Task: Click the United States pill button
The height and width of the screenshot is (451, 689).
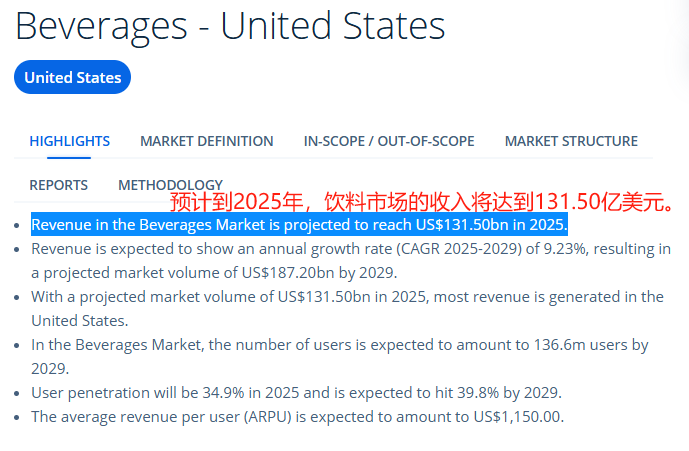Action: click(x=72, y=77)
